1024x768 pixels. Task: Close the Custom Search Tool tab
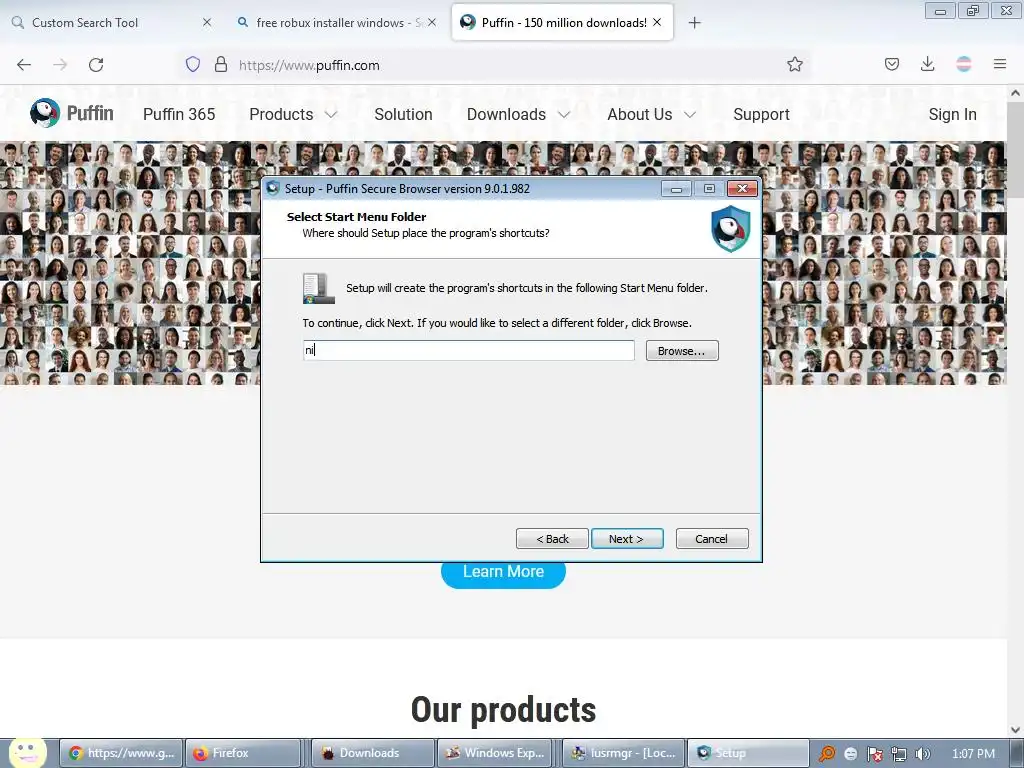tap(207, 22)
